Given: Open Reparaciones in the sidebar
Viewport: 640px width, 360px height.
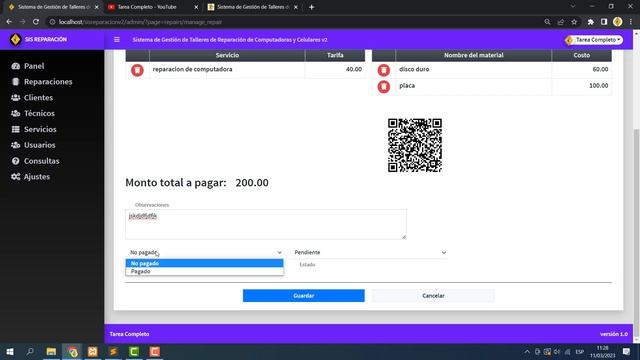Looking at the screenshot, I should point(48,82).
